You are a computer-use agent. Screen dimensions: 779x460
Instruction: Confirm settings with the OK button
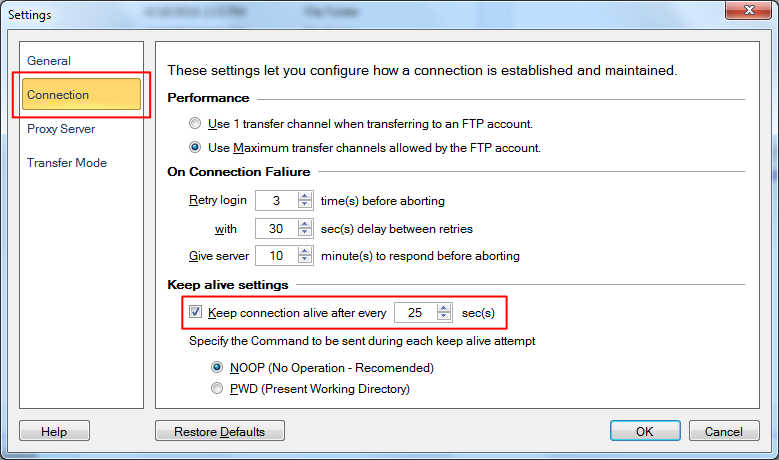pos(645,431)
